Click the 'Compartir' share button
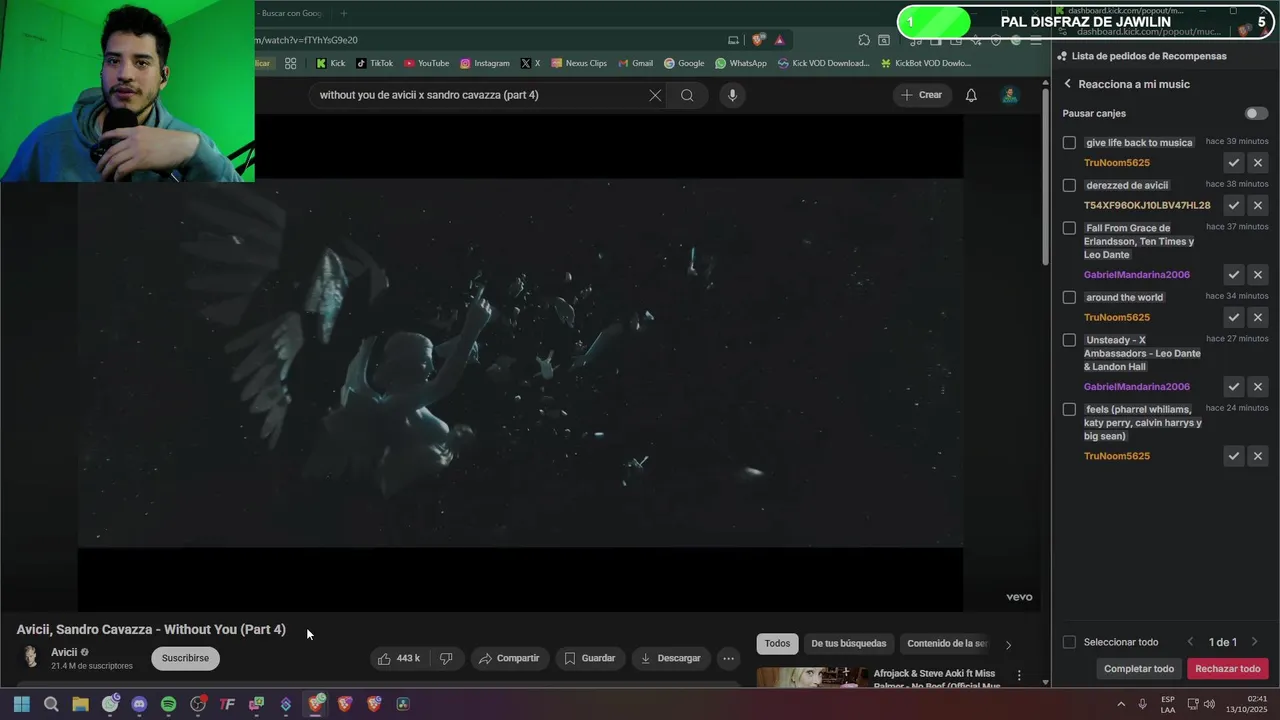The image size is (1280, 720). click(x=508, y=658)
